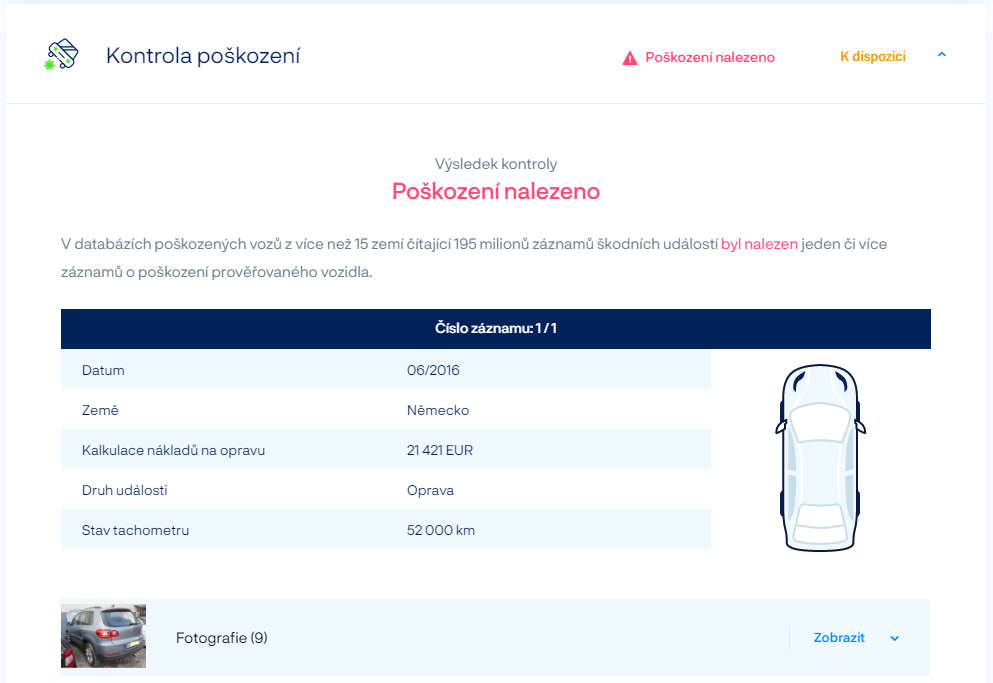Viewport: 993px width, 683px height.
Task: Click the Datum row value 06/2016
Action: (x=433, y=370)
